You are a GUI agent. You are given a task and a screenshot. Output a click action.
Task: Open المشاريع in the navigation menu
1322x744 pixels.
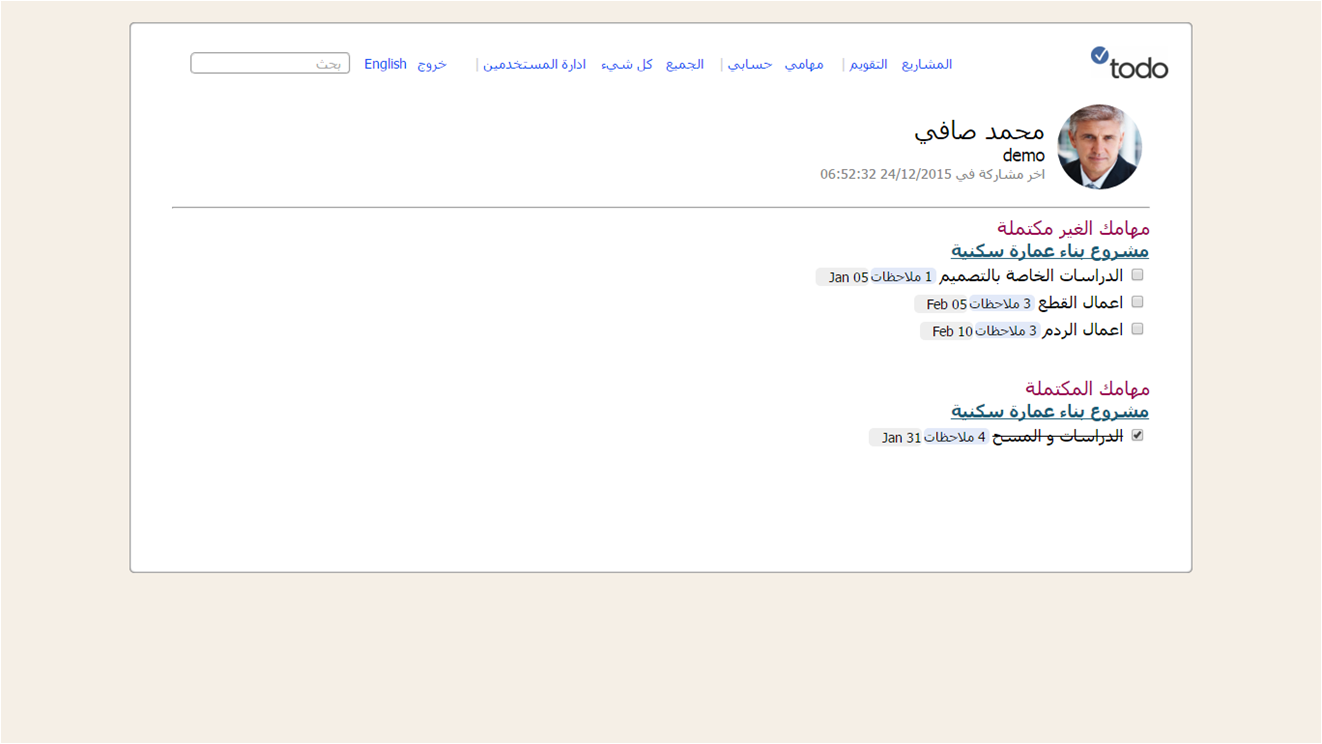pos(926,64)
